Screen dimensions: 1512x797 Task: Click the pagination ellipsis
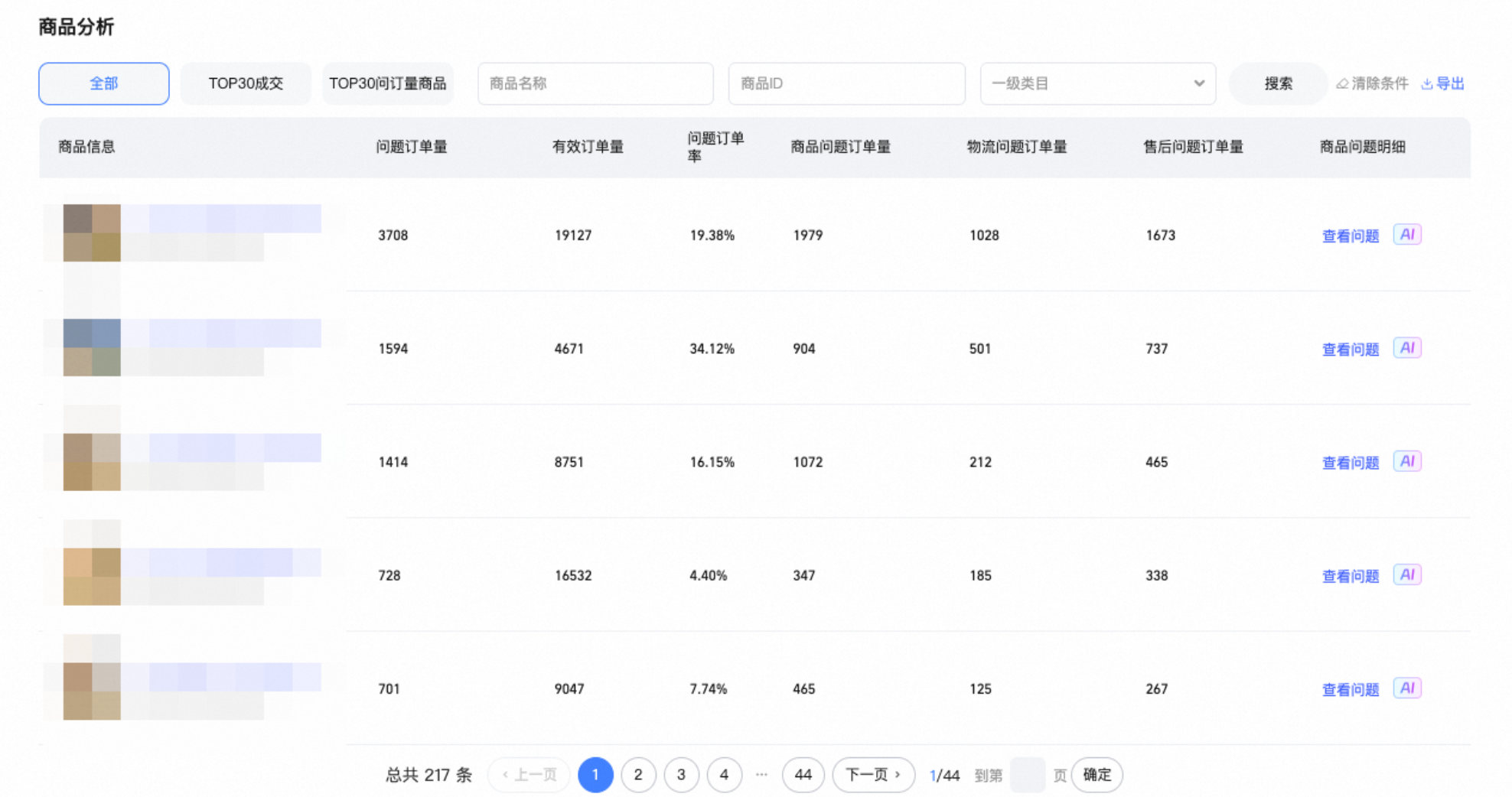click(x=761, y=775)
